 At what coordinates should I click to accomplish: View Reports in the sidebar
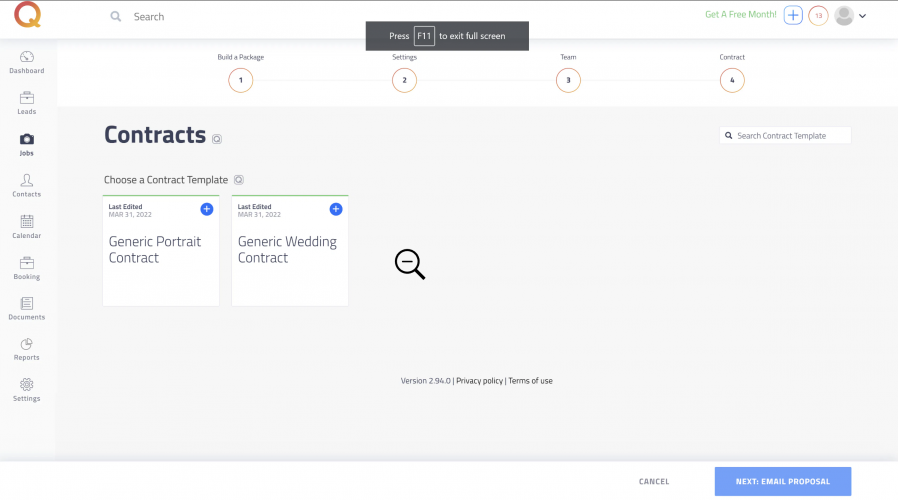point(27,348)
